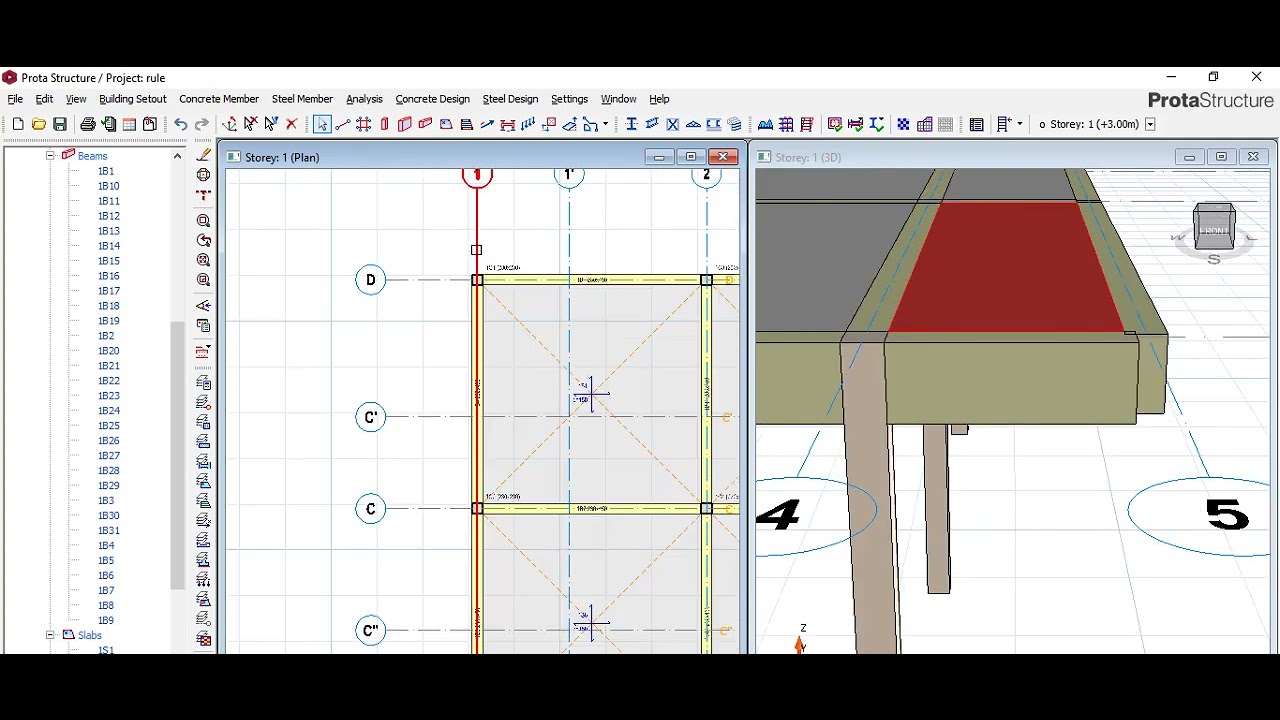1280x720 pixels.
Task: Select beam 1B9 in the tree
Action: click(x=106, y=621)
